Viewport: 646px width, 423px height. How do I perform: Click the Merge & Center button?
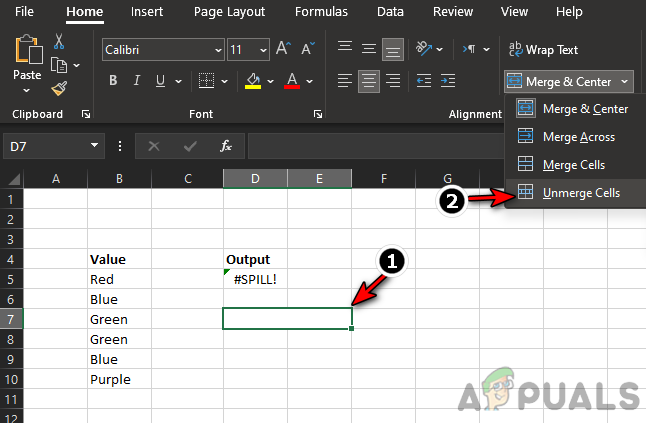point(562,81)
